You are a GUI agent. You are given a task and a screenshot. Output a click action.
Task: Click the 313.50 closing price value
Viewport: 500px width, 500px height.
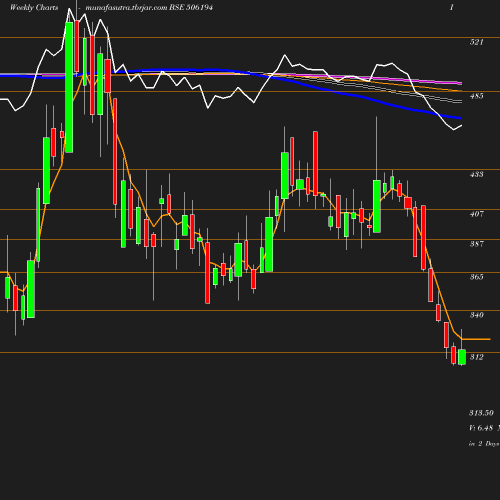pos(481,413)
